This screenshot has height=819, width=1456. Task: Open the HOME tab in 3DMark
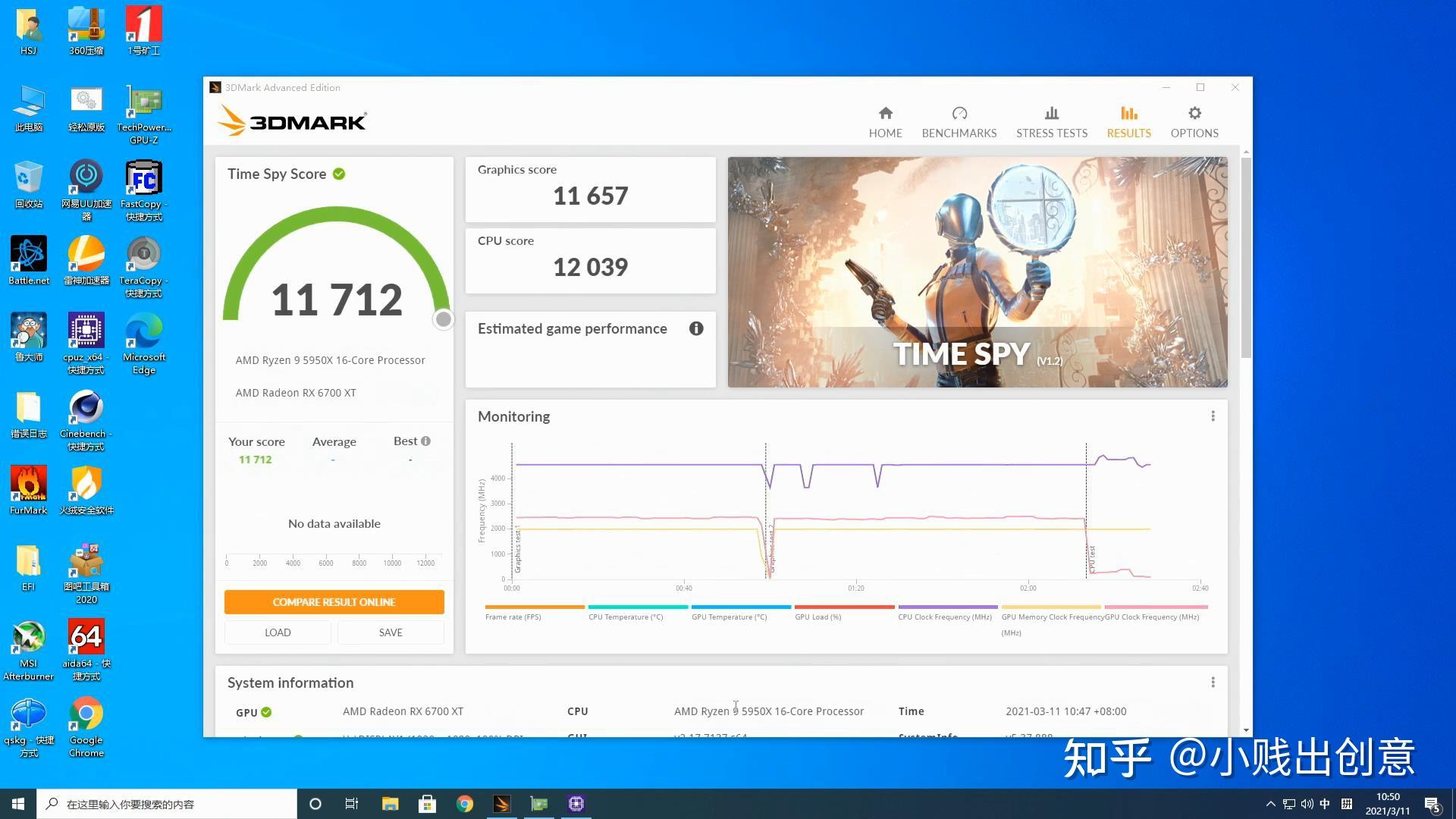[x=885, y=122]
